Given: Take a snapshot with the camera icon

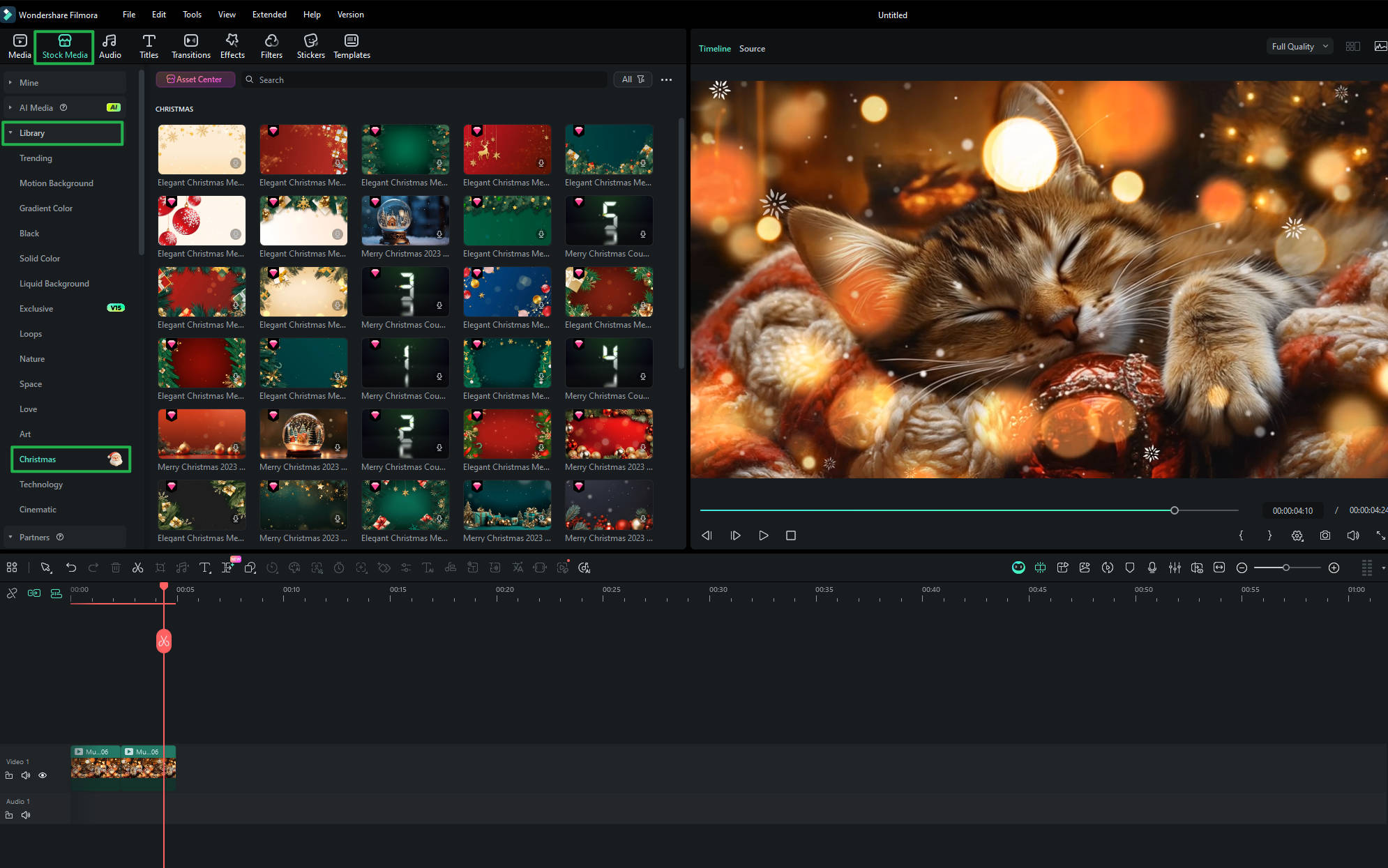Looking at the screenshot, I should tap(1325, 535).
